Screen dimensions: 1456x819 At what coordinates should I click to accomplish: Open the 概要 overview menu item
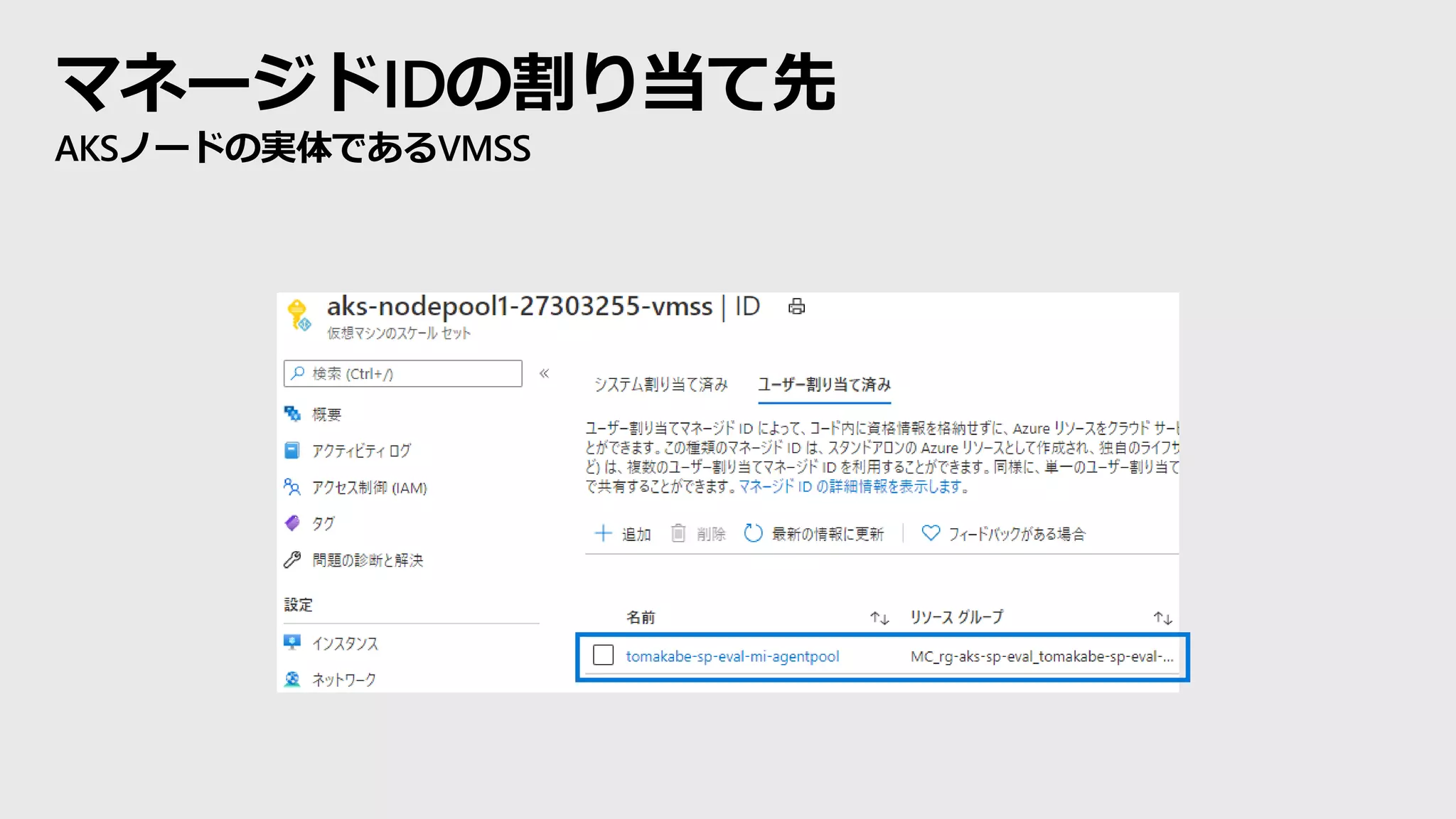click(326, 414)
